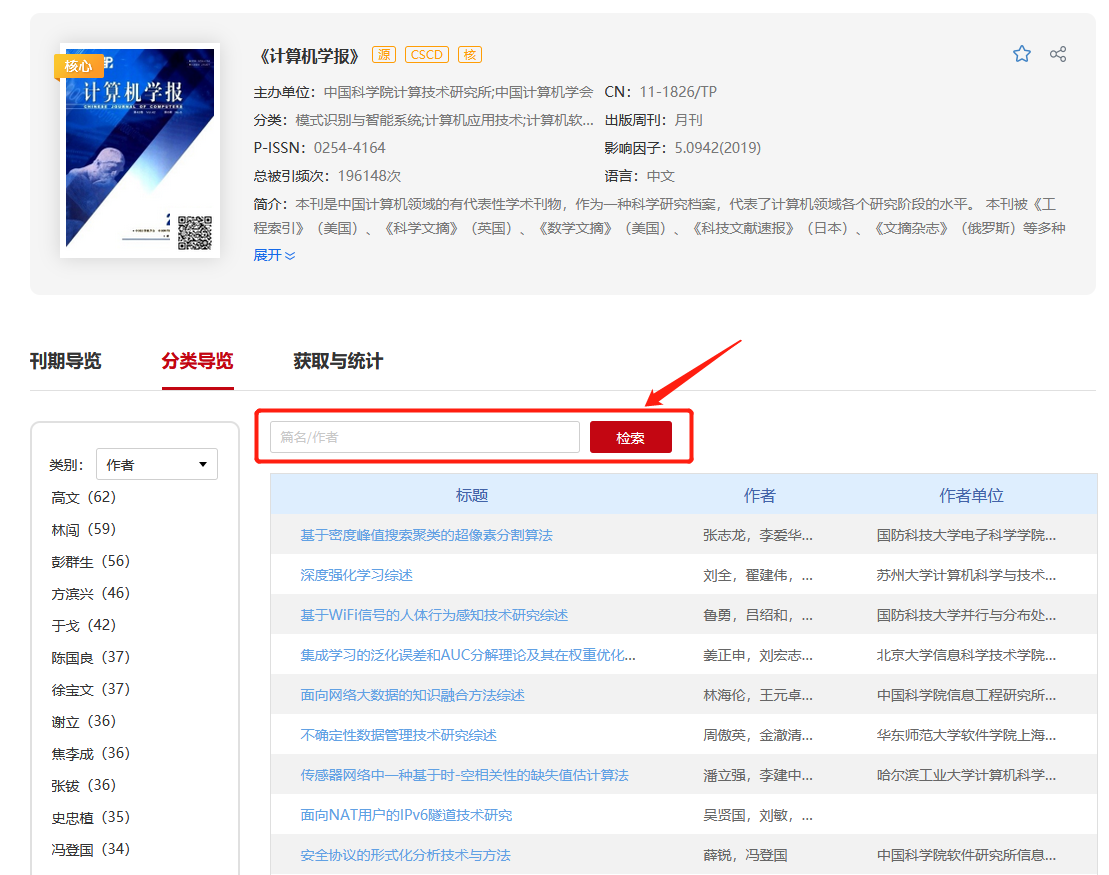Open article 集成学习的泛化误差和AUC分解理论
The width and height of the screenshot is (1109, 875).
[468, 655]
